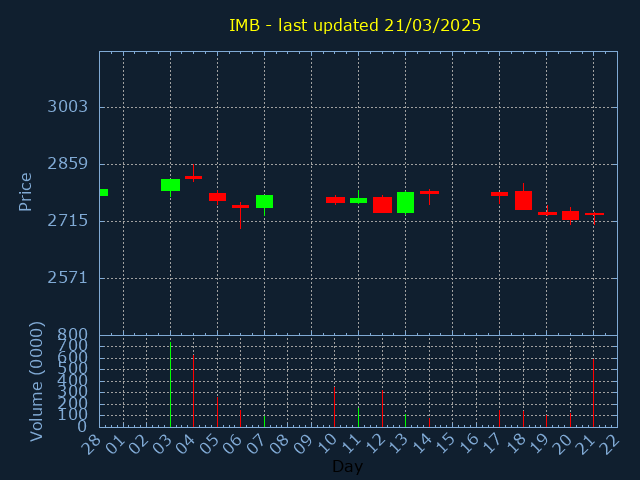The height and width of the screenshot is (480, 640).
Task: Click the red candlestick on day 14
Action: tap(429, 192)
